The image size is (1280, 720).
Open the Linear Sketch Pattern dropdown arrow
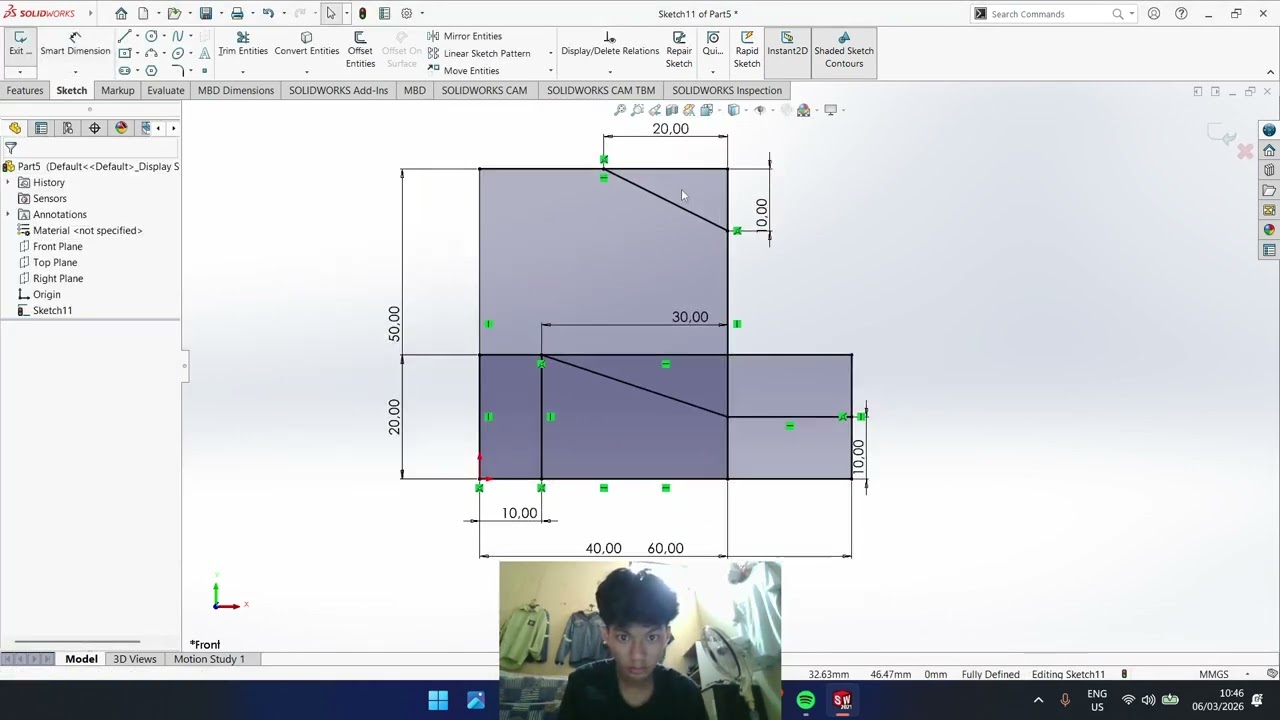551,53
